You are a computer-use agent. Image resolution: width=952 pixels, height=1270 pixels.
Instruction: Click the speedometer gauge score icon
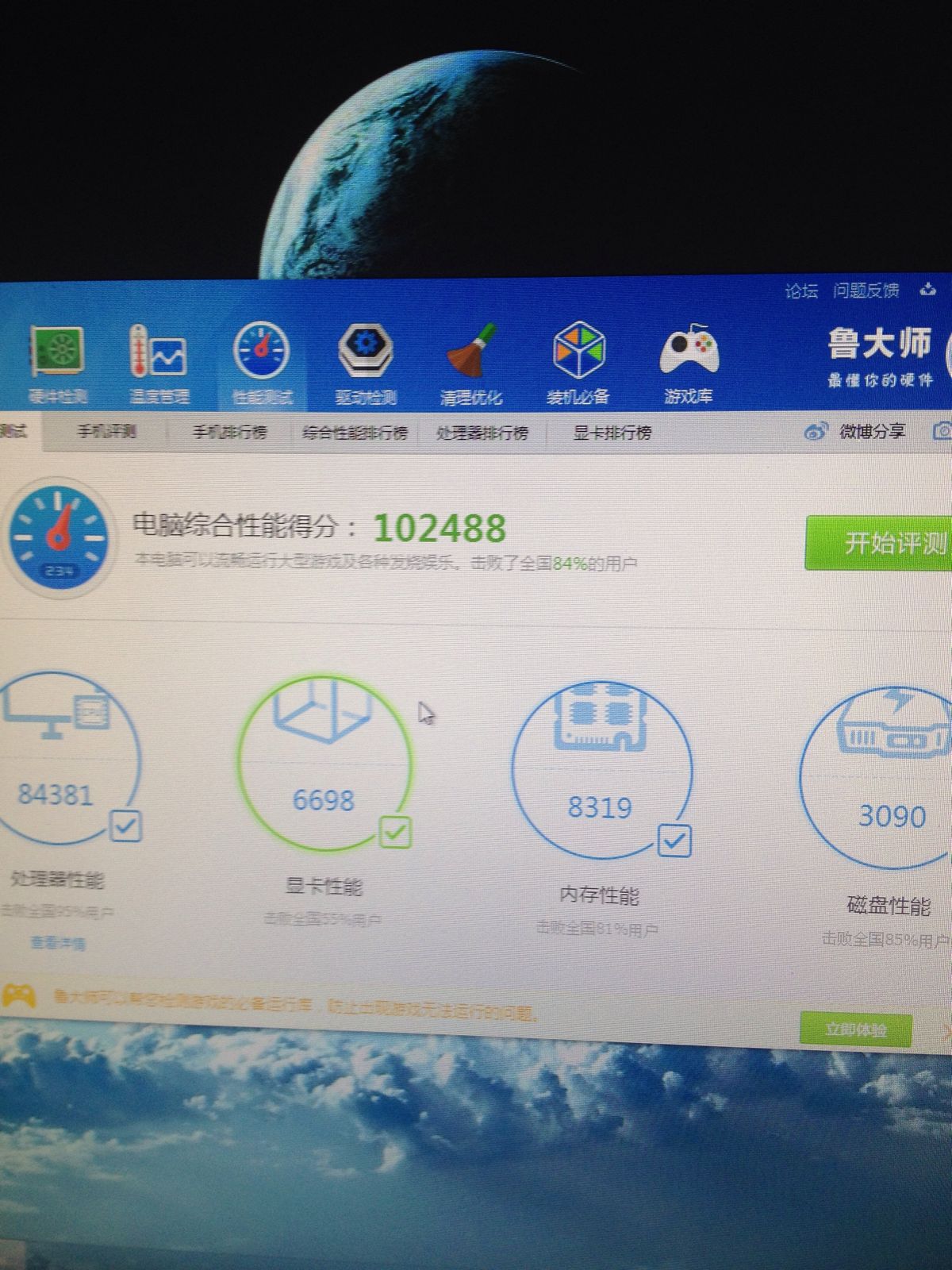pos(59,537)
